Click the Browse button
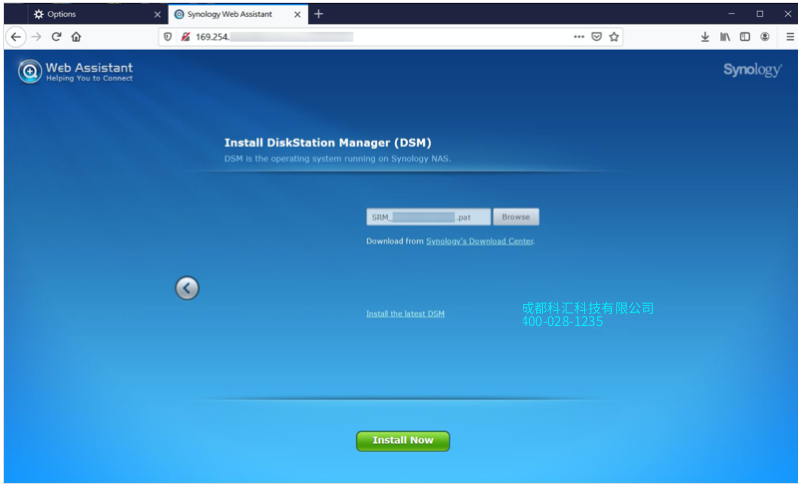 point(516,217)
